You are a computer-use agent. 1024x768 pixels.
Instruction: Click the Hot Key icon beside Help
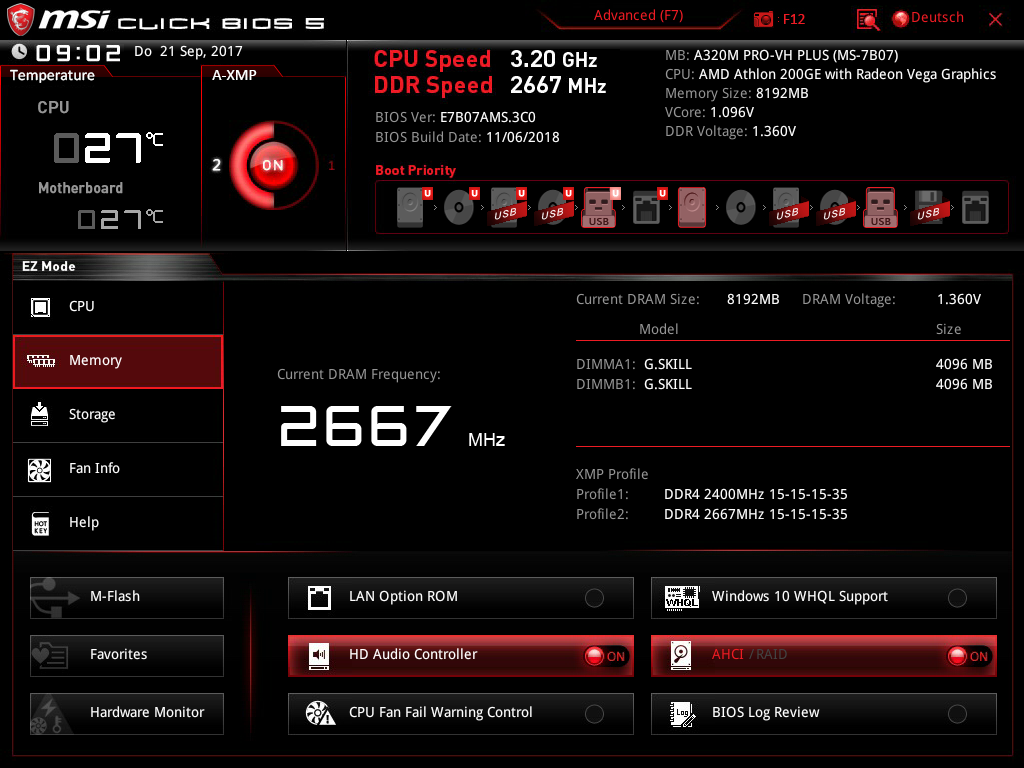click(x=40, y=523)
